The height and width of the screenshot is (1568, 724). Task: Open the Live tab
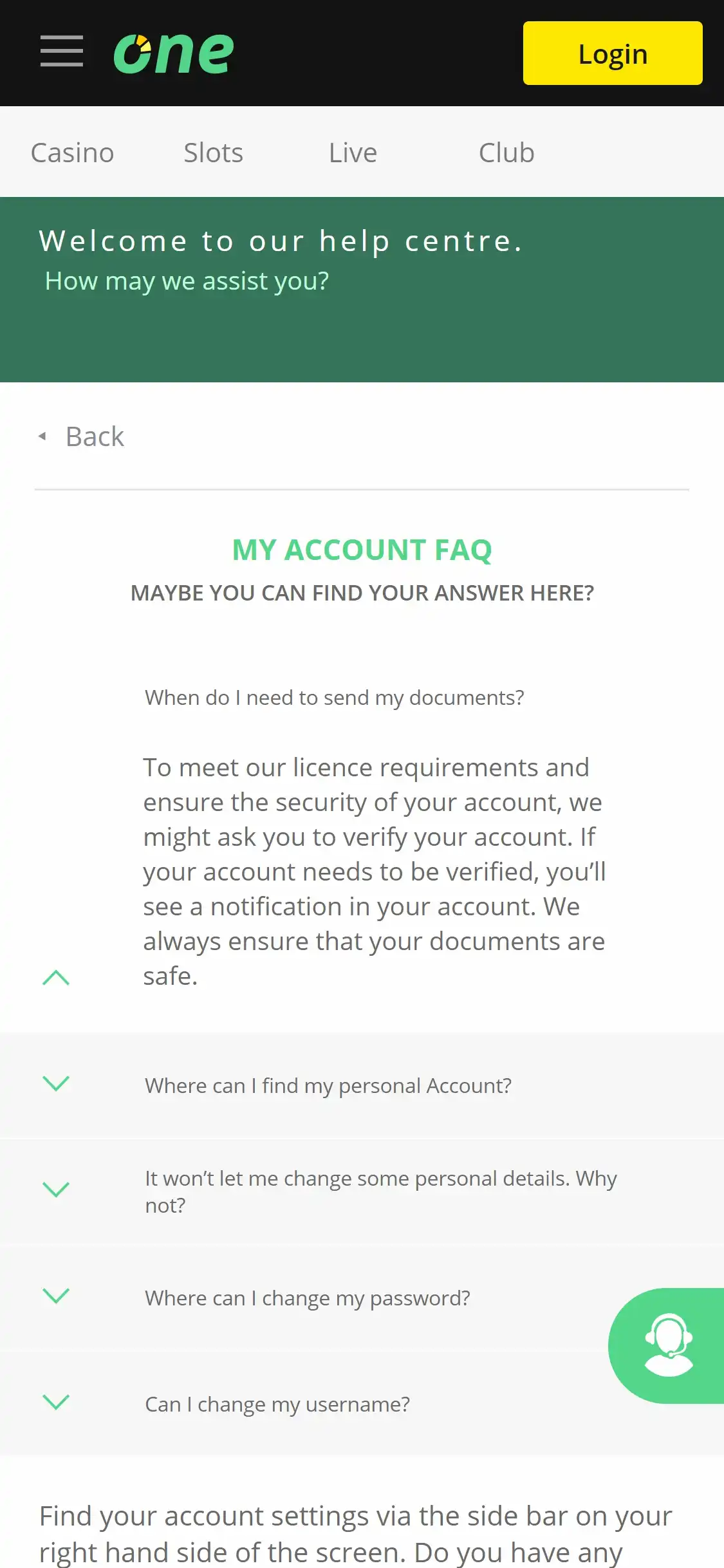[x=353, y=153]
